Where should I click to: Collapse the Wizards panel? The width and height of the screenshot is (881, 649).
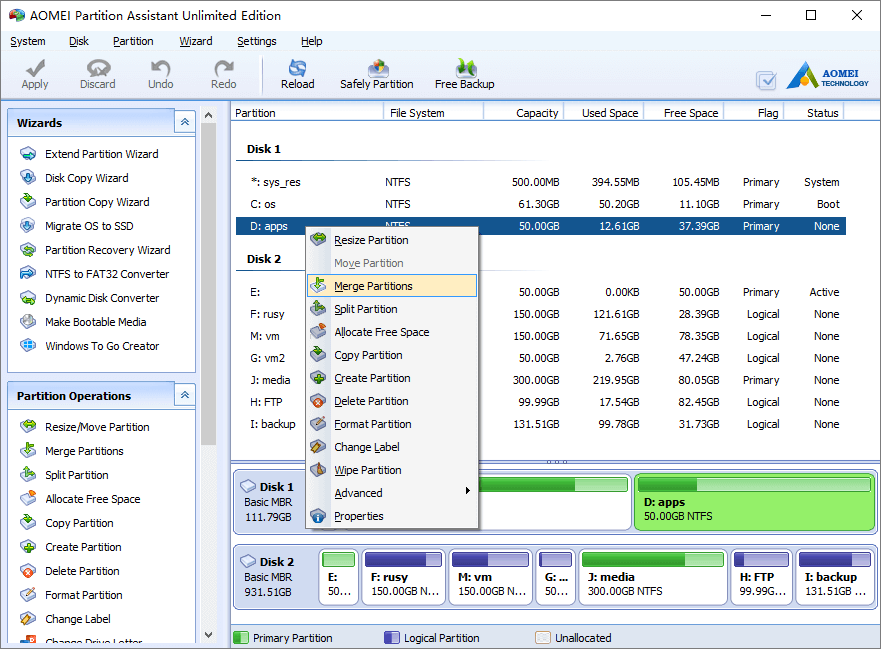click(x=185, y=122)
